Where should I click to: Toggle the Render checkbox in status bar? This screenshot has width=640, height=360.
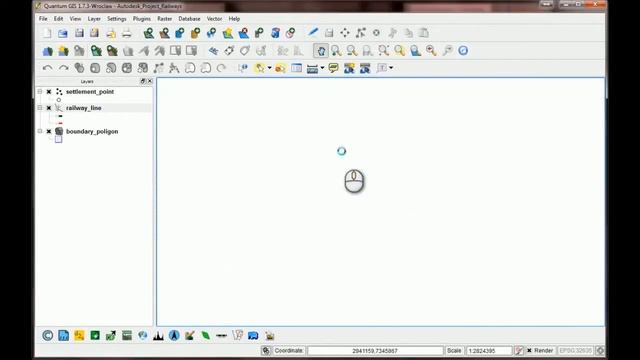pyautogui.click(x=529, y=351)
